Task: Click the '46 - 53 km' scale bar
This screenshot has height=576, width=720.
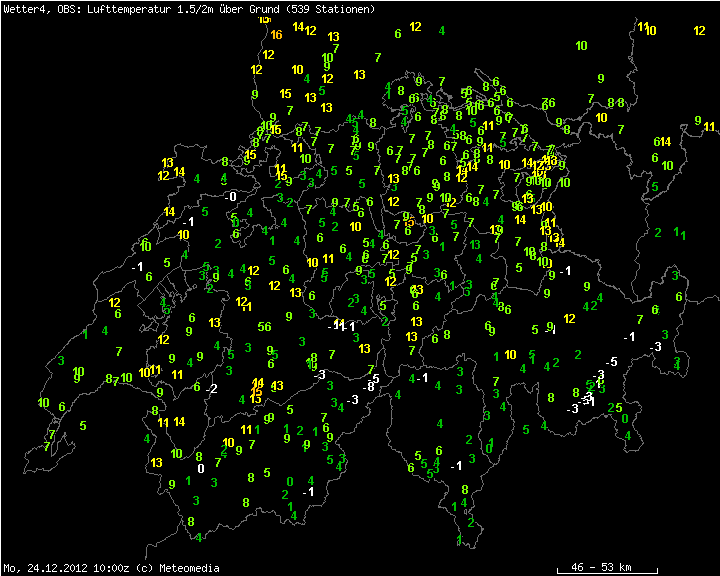Action: pyautogui.click(x=601, y=567)
